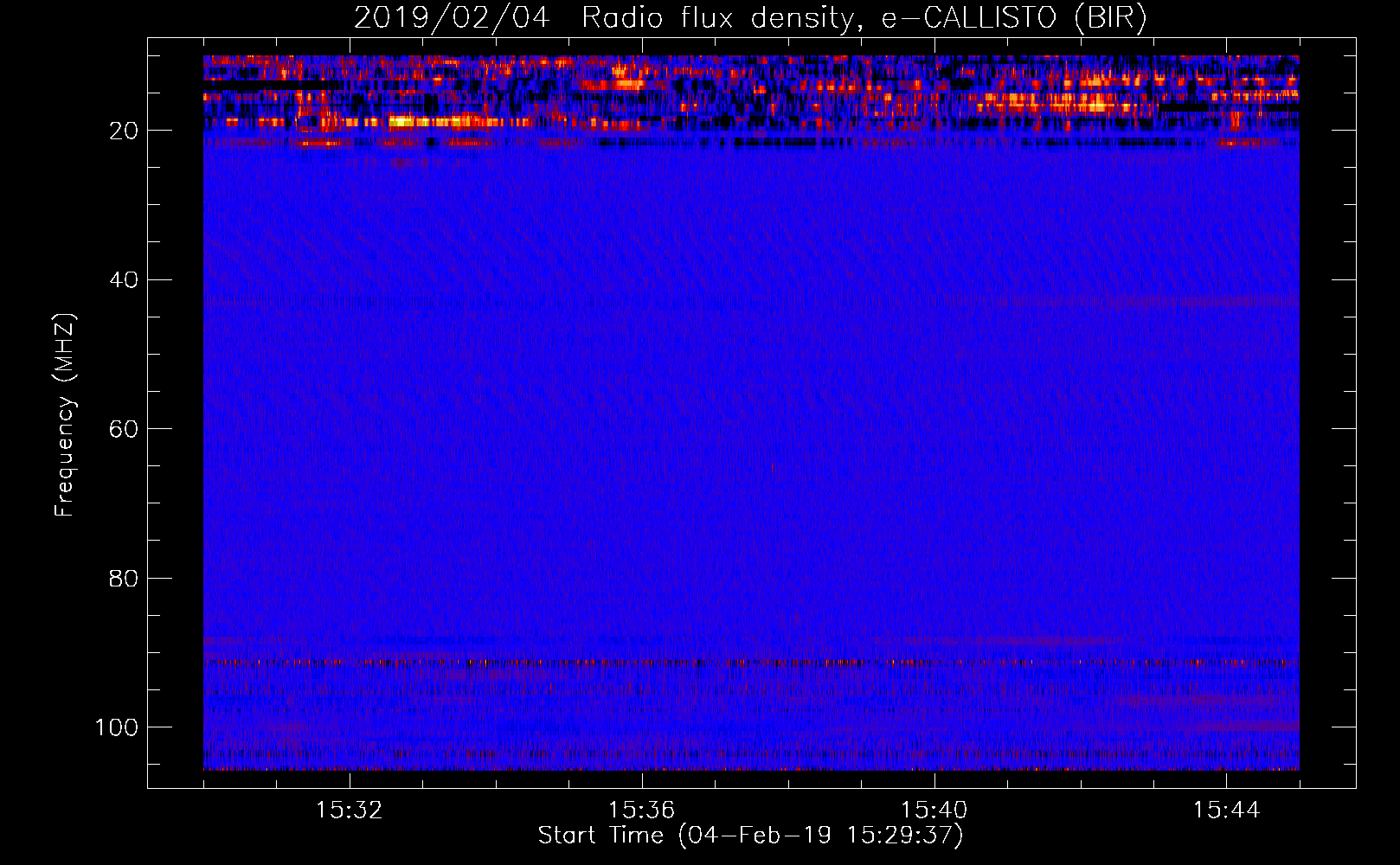Click the '60' frequency tick label
This screenshot has height=865, width=1400.
124,429
